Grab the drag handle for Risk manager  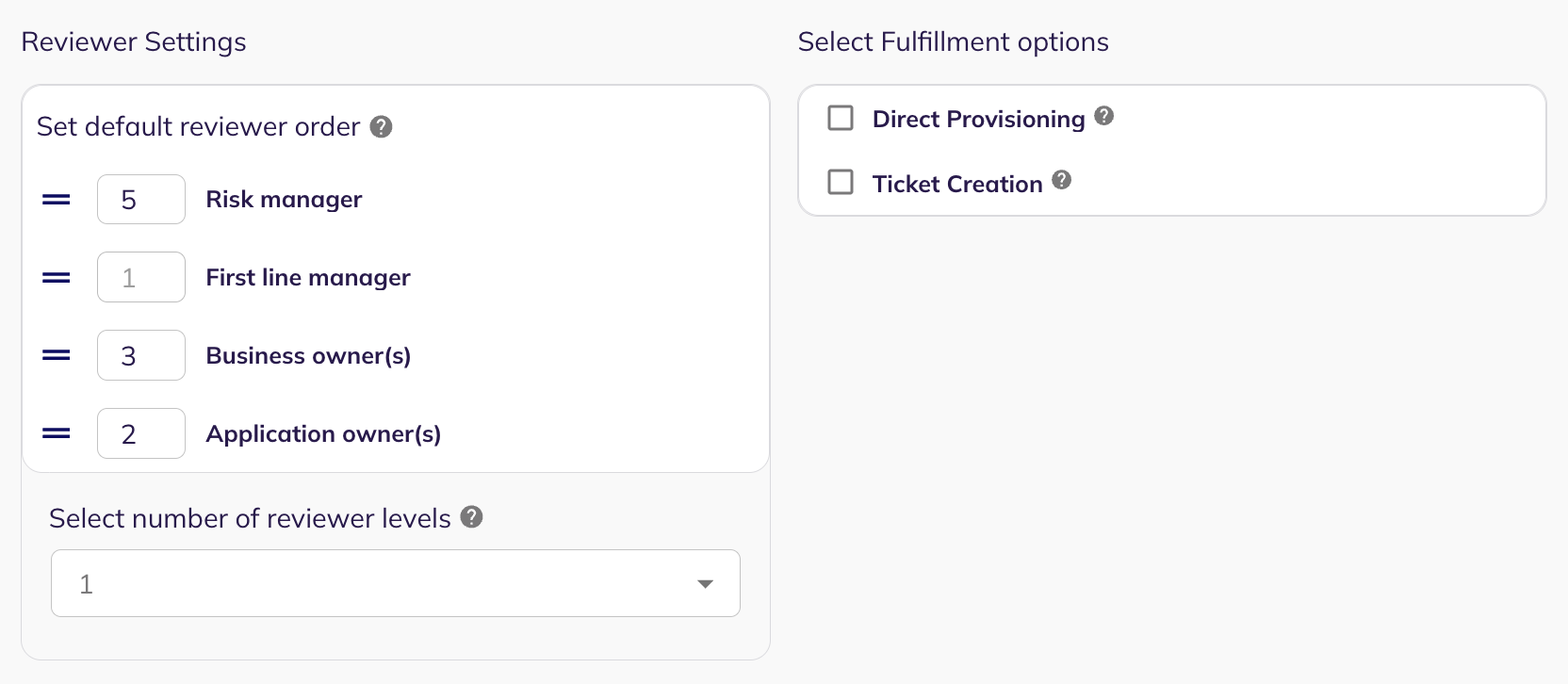(57, 200)
